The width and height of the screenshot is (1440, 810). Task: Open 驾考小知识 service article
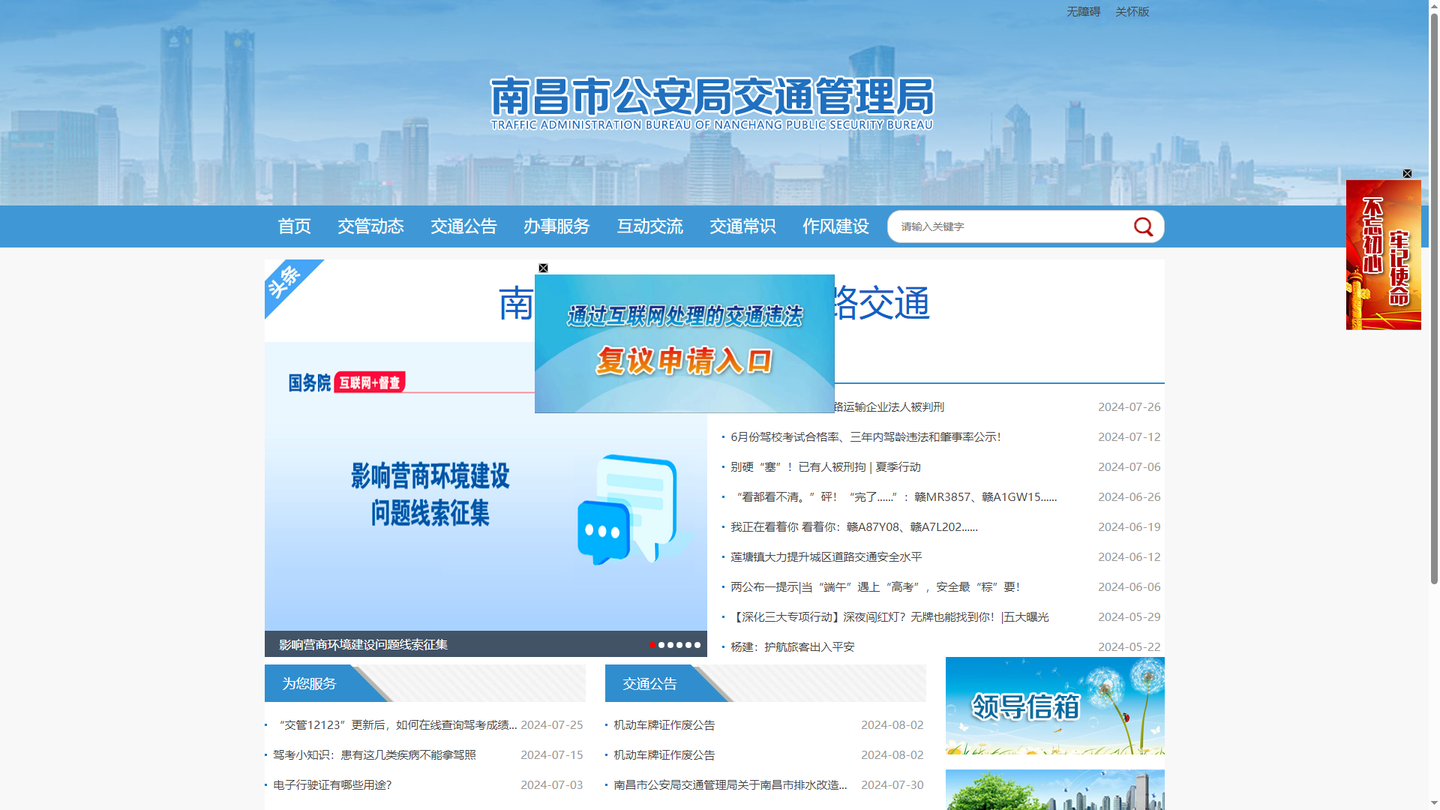coord(374,755)
